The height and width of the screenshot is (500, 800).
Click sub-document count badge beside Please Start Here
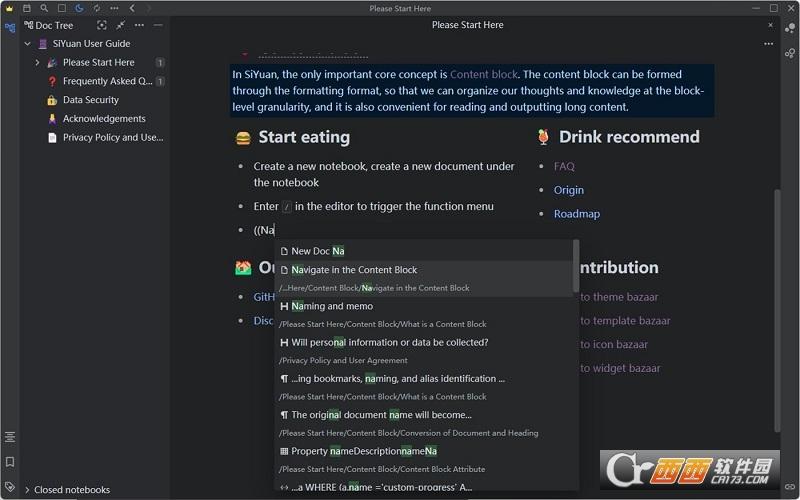[x=160, y=63]
